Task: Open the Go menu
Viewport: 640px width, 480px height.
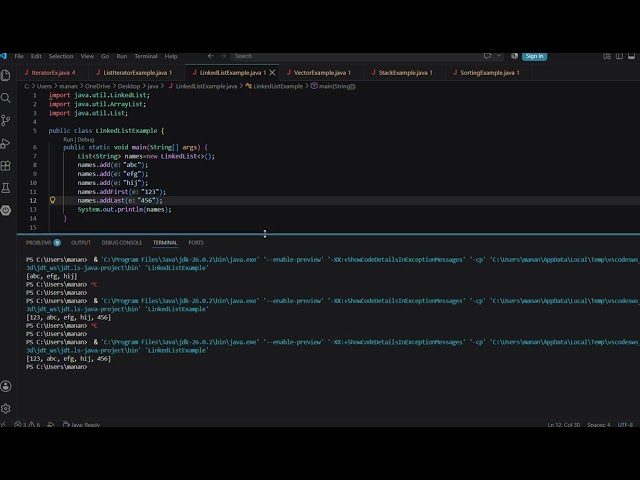Action: tap(105, 56)
